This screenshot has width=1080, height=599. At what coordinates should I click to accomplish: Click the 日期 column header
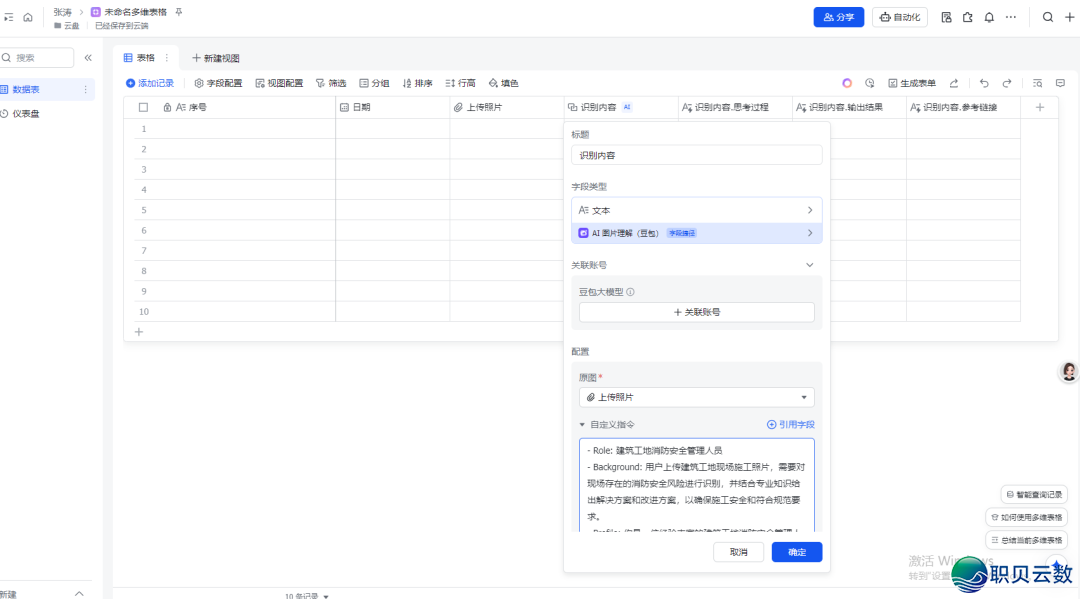tap(393, 107)
